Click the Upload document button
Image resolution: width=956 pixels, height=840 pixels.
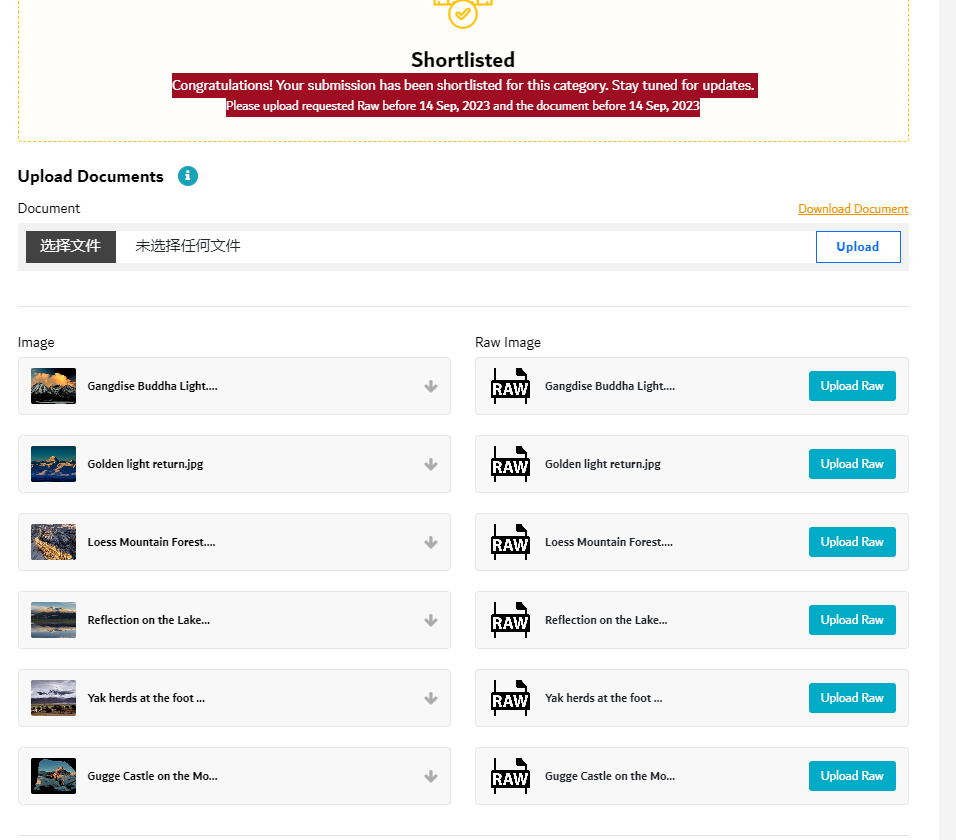click(x=858, y=247)
